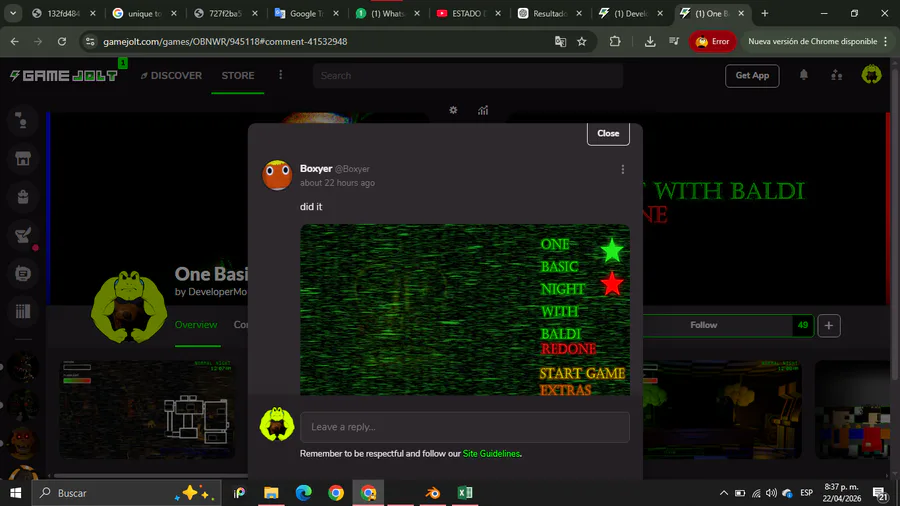The image size is (900, 506).
Task: Open File Explorer from taskbar
Action: (271, 493)
